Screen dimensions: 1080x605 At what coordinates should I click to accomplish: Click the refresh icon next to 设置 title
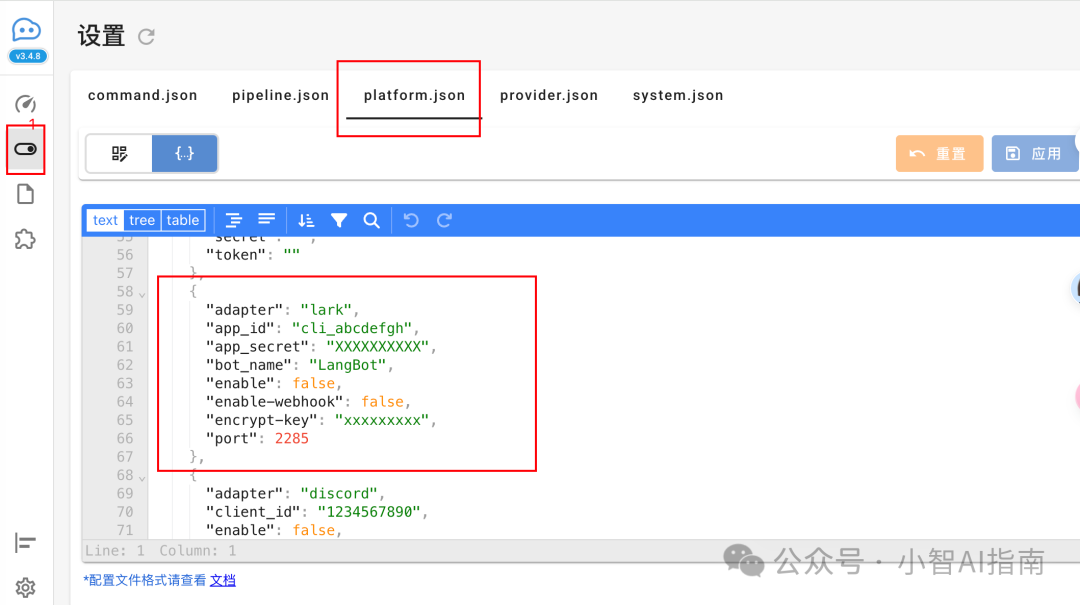tap(146, 37)
